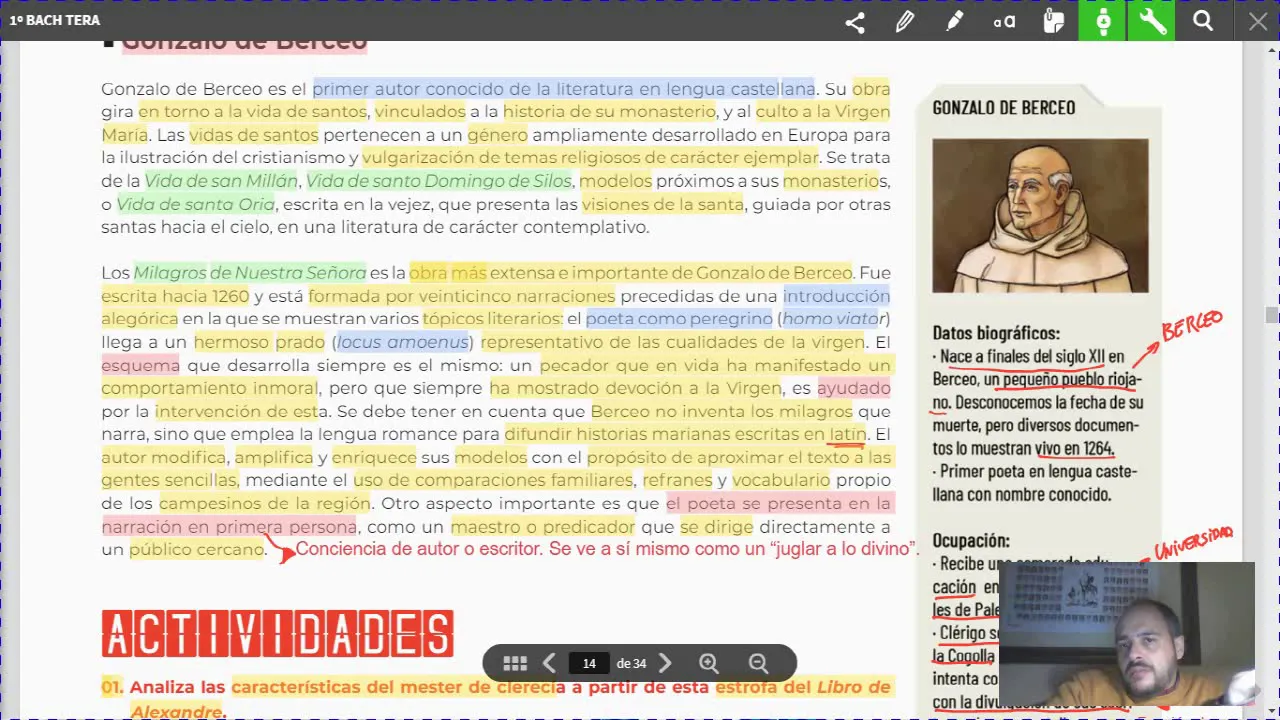Click the title 'Vida de santo Domingo de Silos'
The width and height of the screenshot is (1280, 720).
pyautogui.click(x=439, y=181)
